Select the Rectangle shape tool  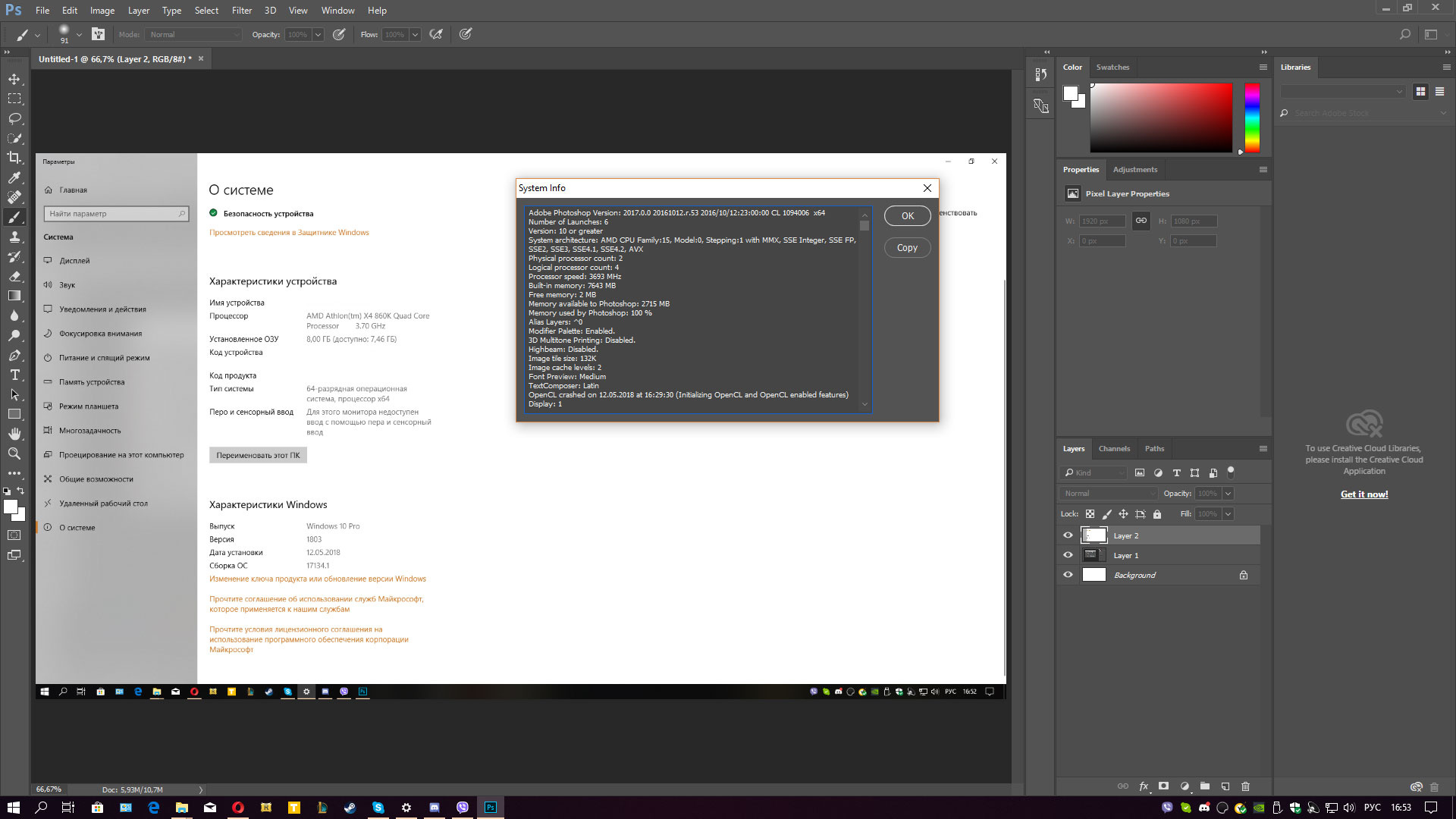pos(14,414)
